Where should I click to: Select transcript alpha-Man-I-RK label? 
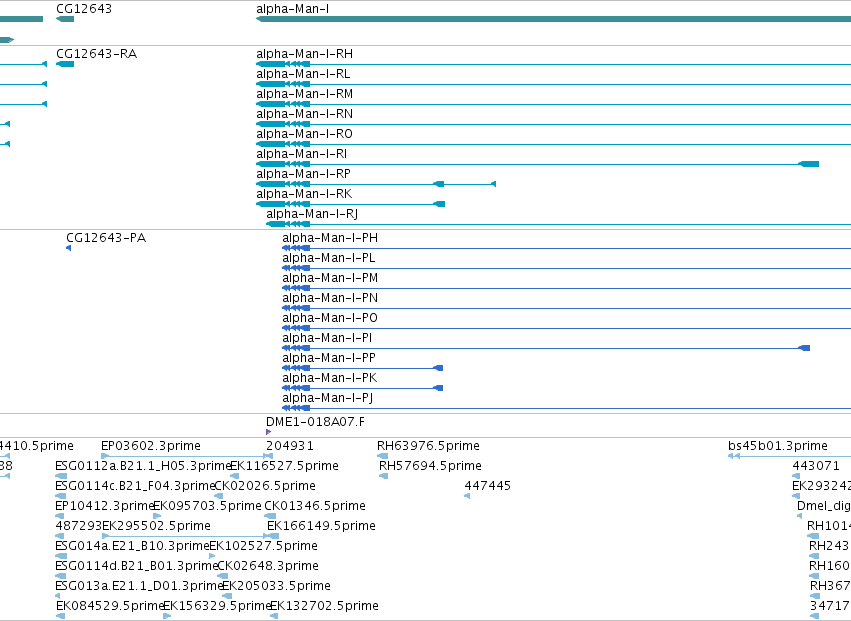(304, 194)
